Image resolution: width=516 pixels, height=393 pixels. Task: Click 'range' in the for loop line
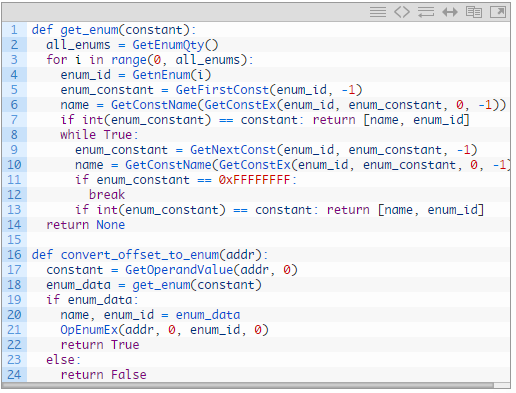coord(129,60)
